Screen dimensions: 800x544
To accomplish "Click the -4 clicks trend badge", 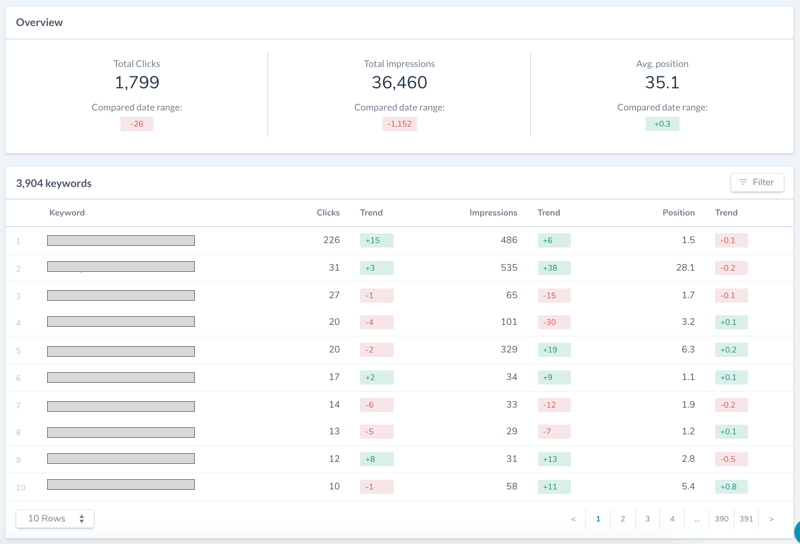I will (377, 322).
